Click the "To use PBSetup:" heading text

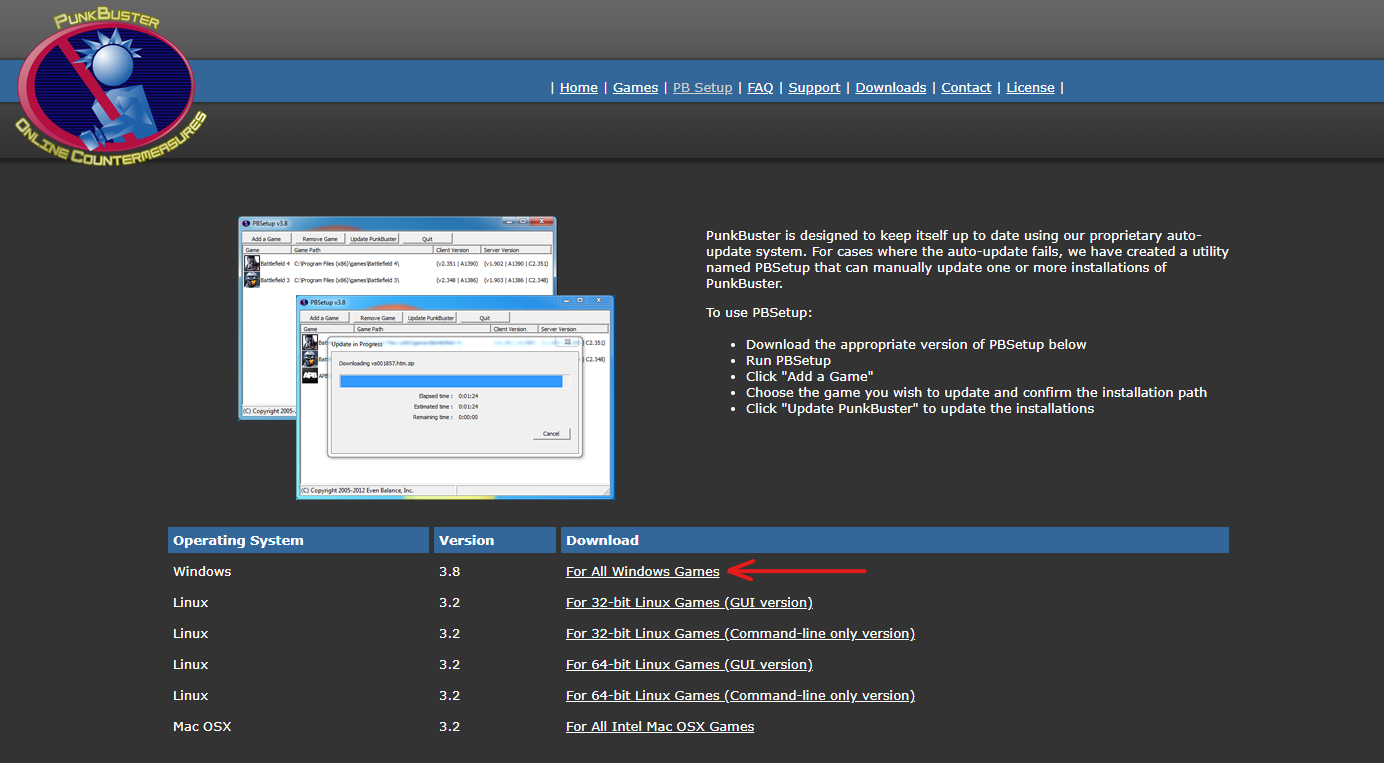[759, 313]
